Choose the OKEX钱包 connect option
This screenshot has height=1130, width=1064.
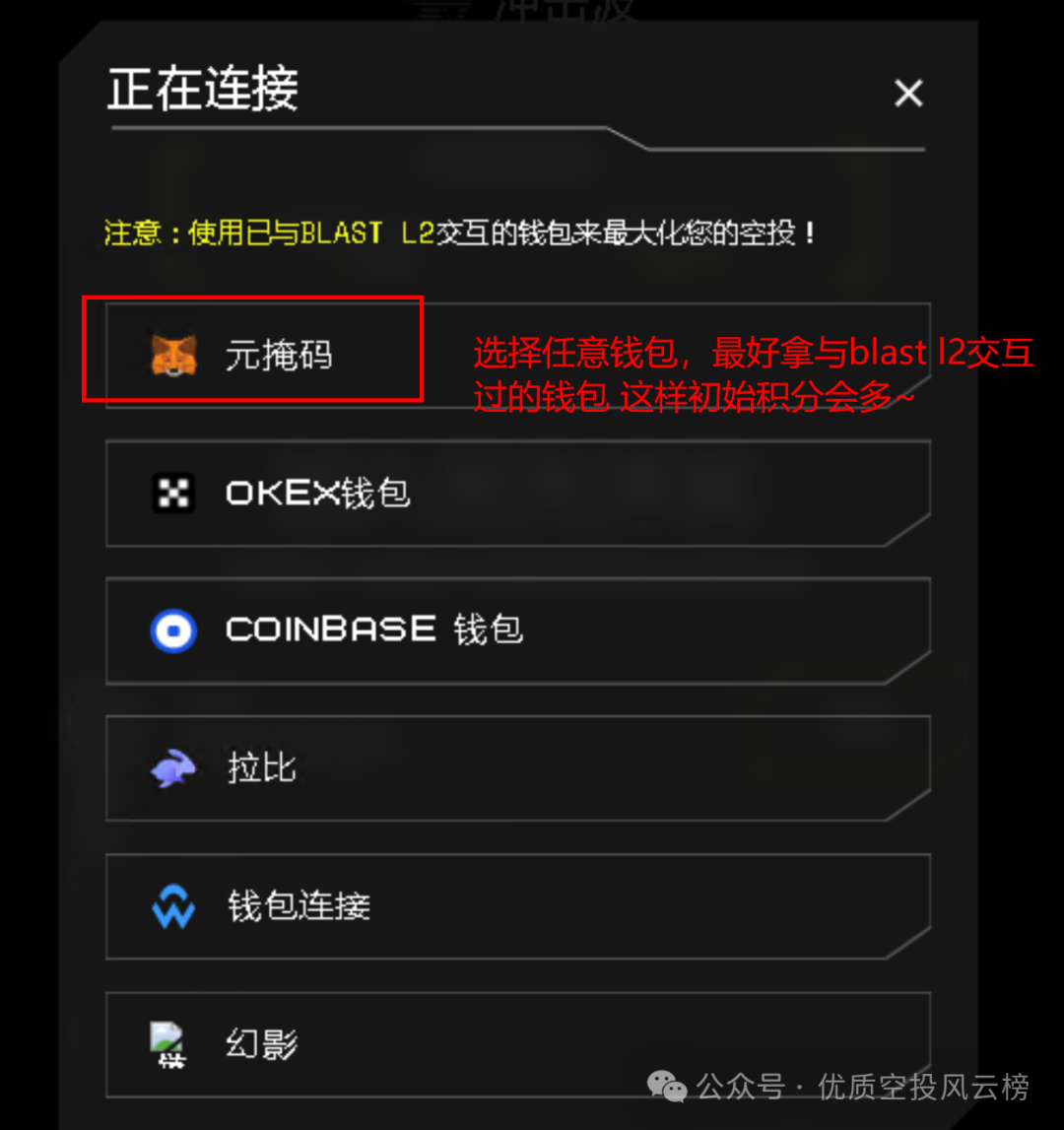click(518, 493)
